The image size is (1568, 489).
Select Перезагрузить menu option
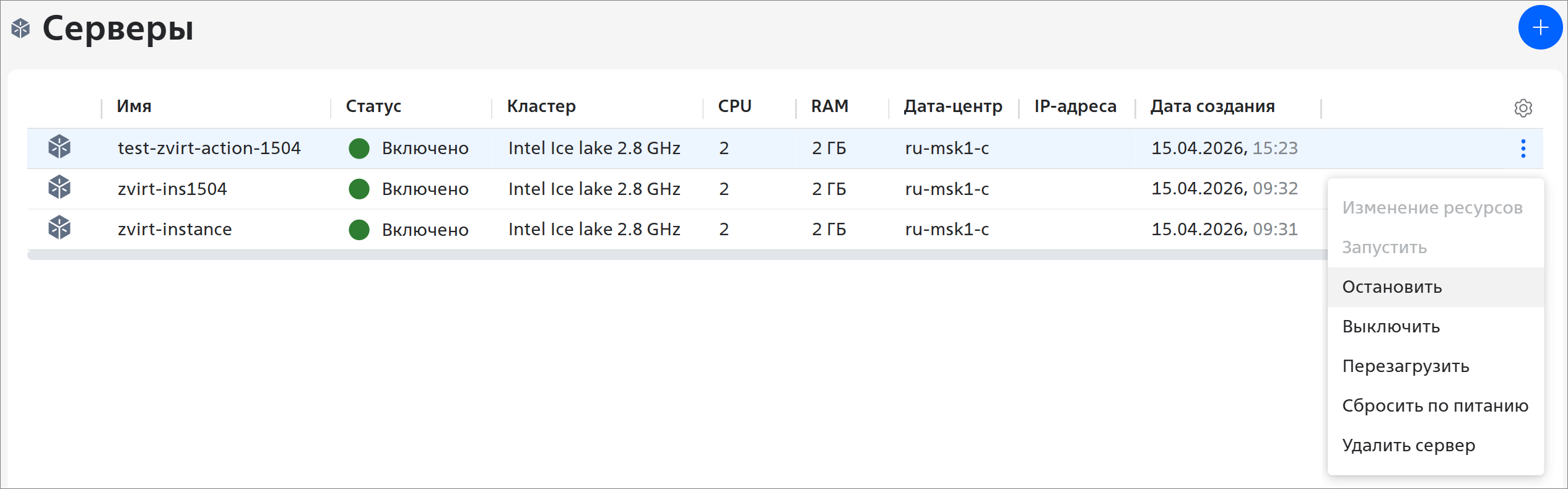pyautogui.click(x=1405, y=366)
